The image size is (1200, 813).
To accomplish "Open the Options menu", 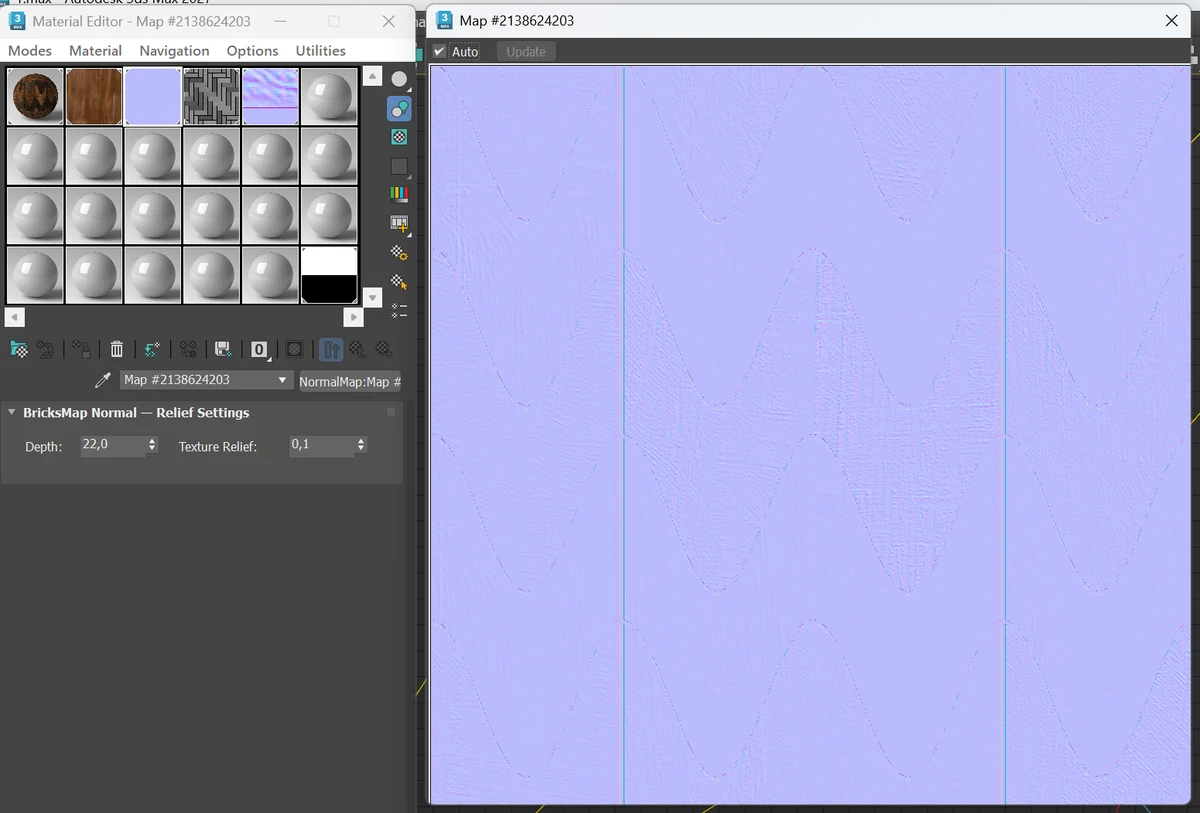I will [x=252, y=50].
